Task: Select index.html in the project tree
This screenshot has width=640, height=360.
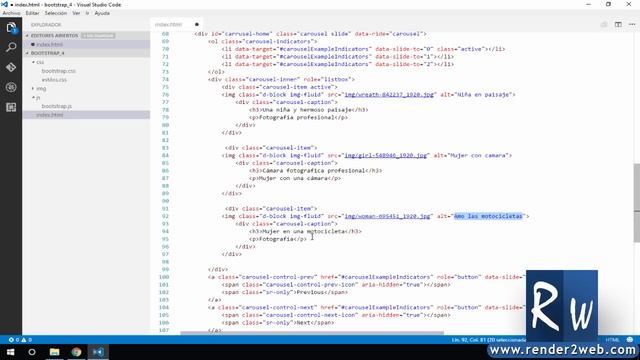Action: (x=49, y=115)
